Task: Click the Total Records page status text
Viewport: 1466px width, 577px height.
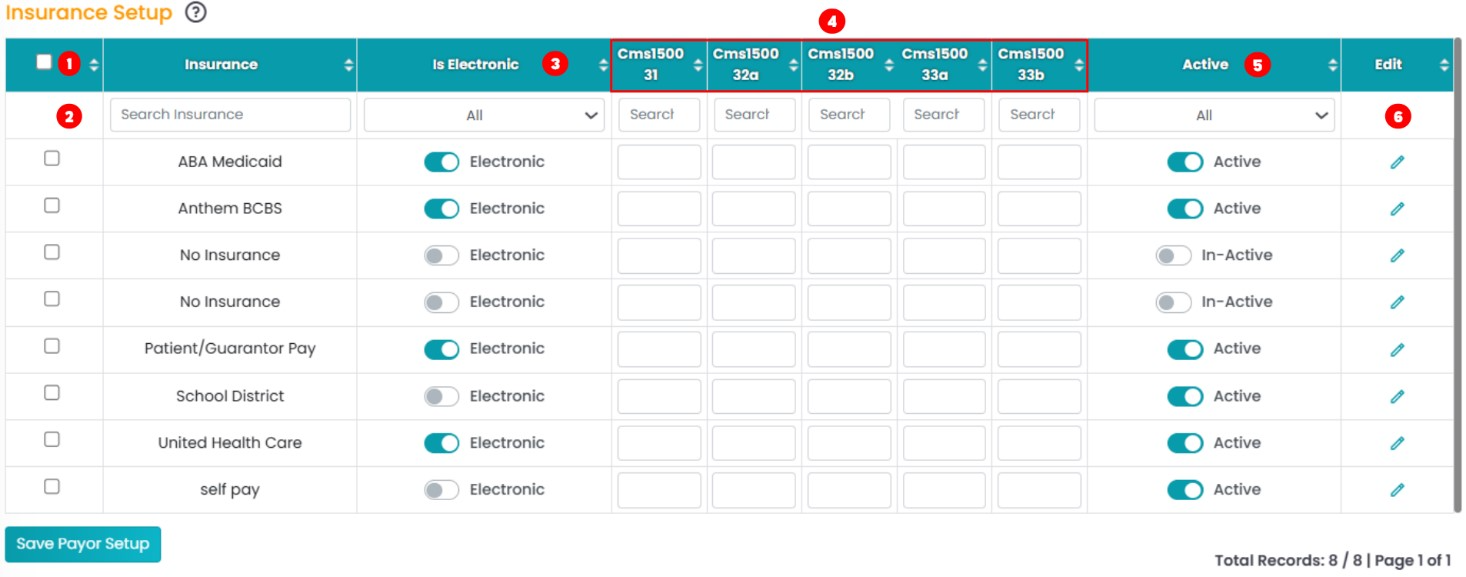Action: tap(1333, 561)
